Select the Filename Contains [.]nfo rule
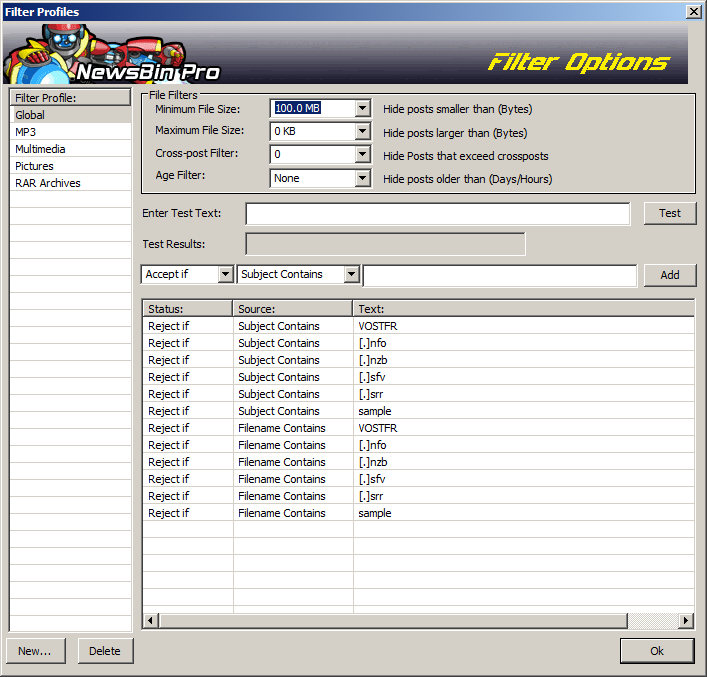Screen dimensions: 707x677 tap(418, 445)
